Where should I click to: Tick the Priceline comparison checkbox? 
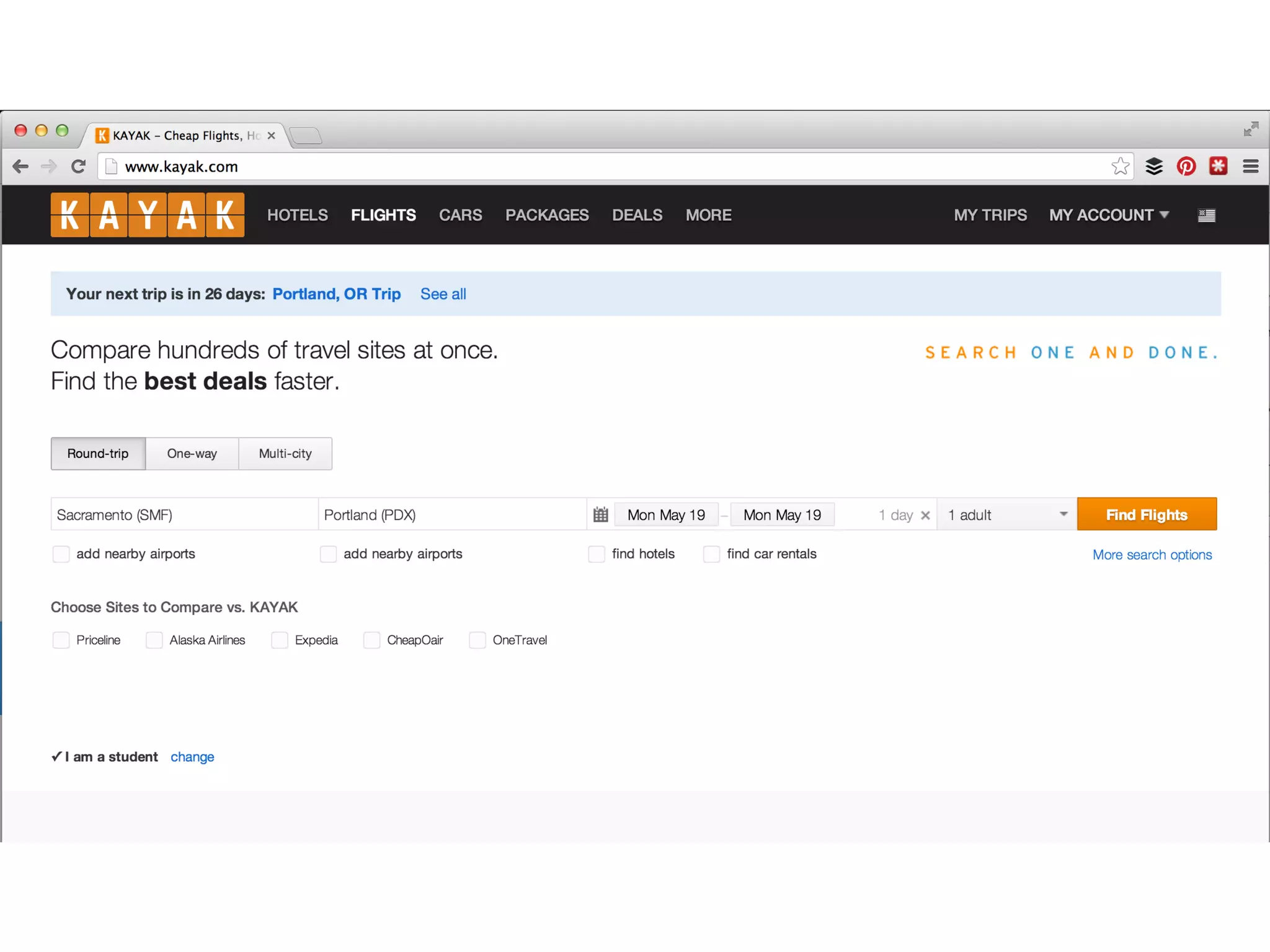pyautogui.click(x=61, y=640)
